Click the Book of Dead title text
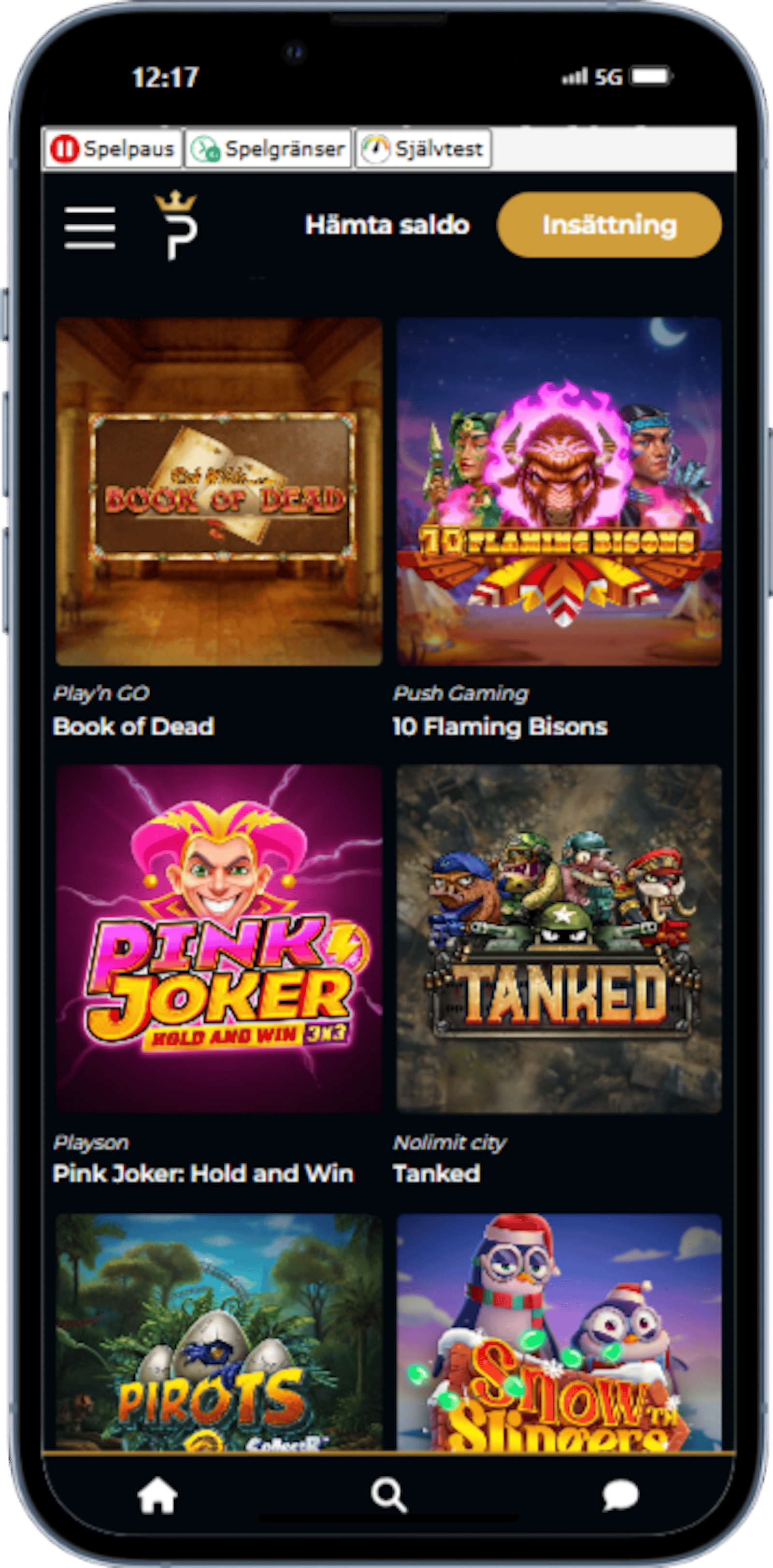Image resolution: width=773 pixels, height=1568 pixels. coord(133,726)
